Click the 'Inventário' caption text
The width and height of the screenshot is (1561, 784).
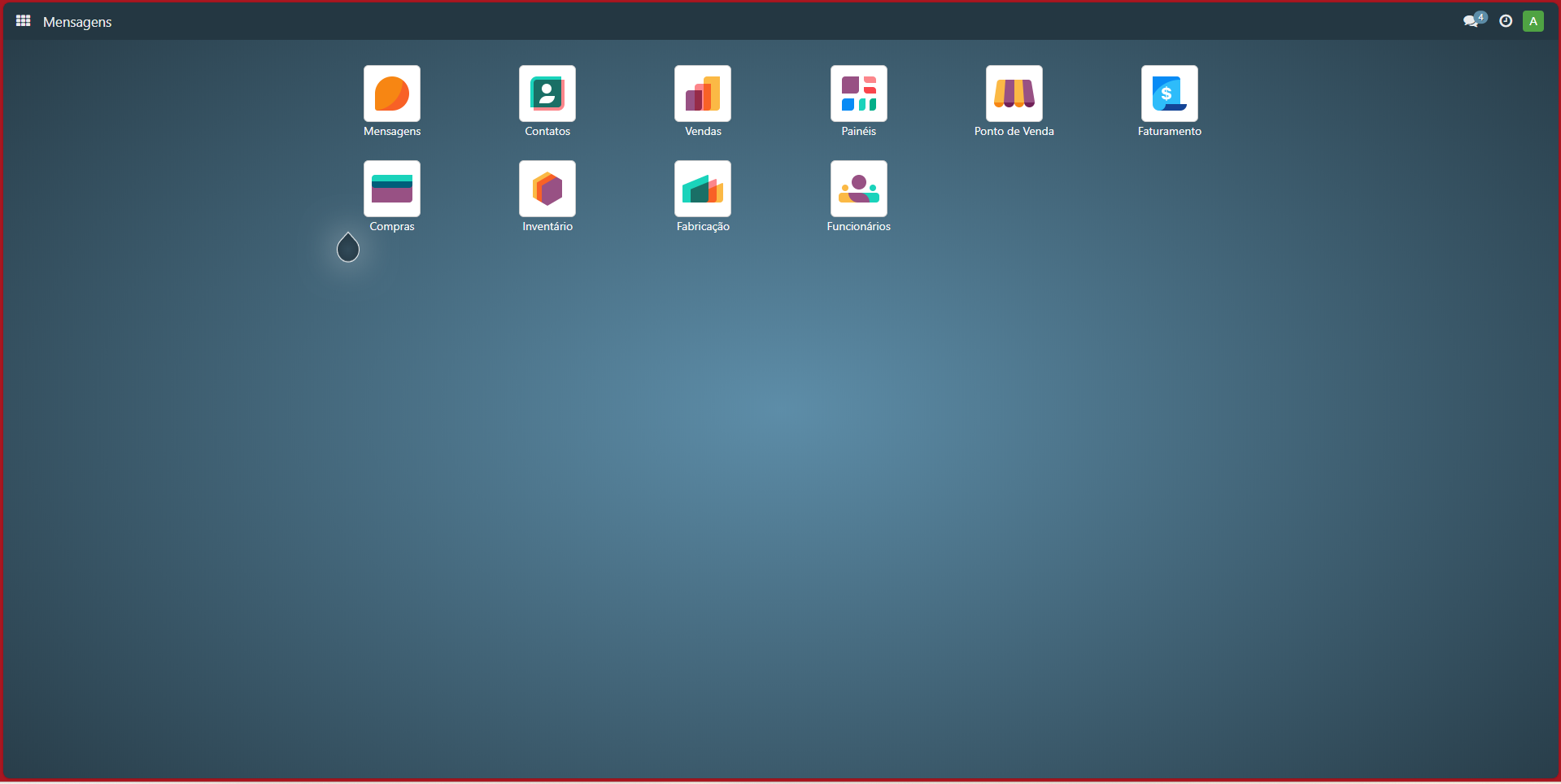pos(547,226)
